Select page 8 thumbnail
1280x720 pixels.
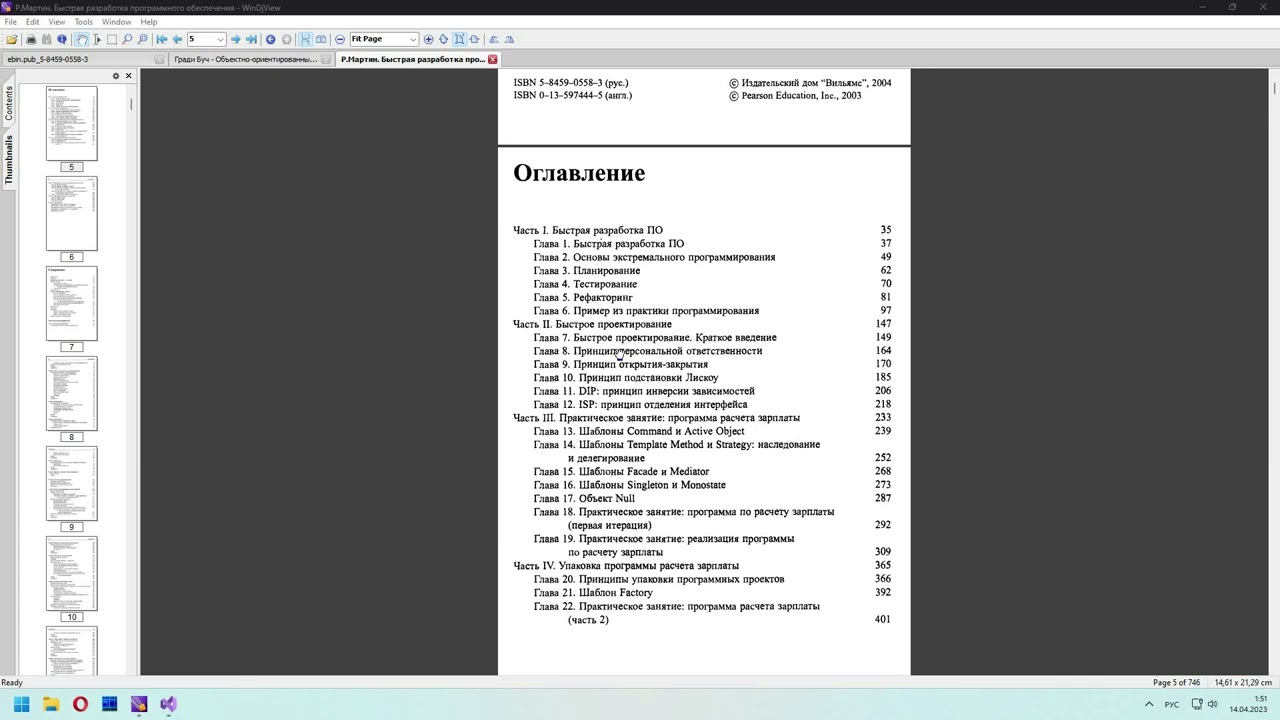(72, 393)
